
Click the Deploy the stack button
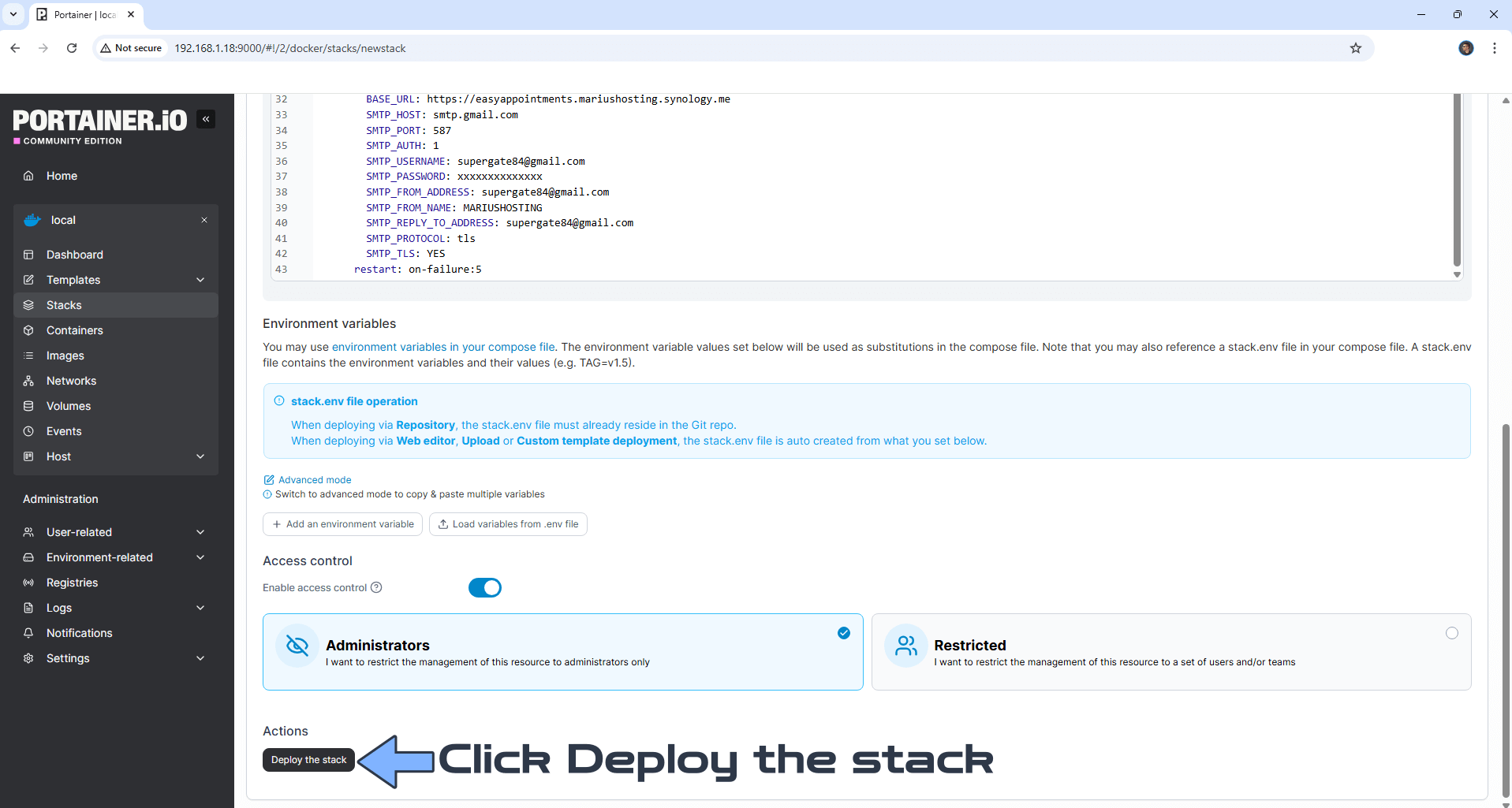click(x=308, y=760)
